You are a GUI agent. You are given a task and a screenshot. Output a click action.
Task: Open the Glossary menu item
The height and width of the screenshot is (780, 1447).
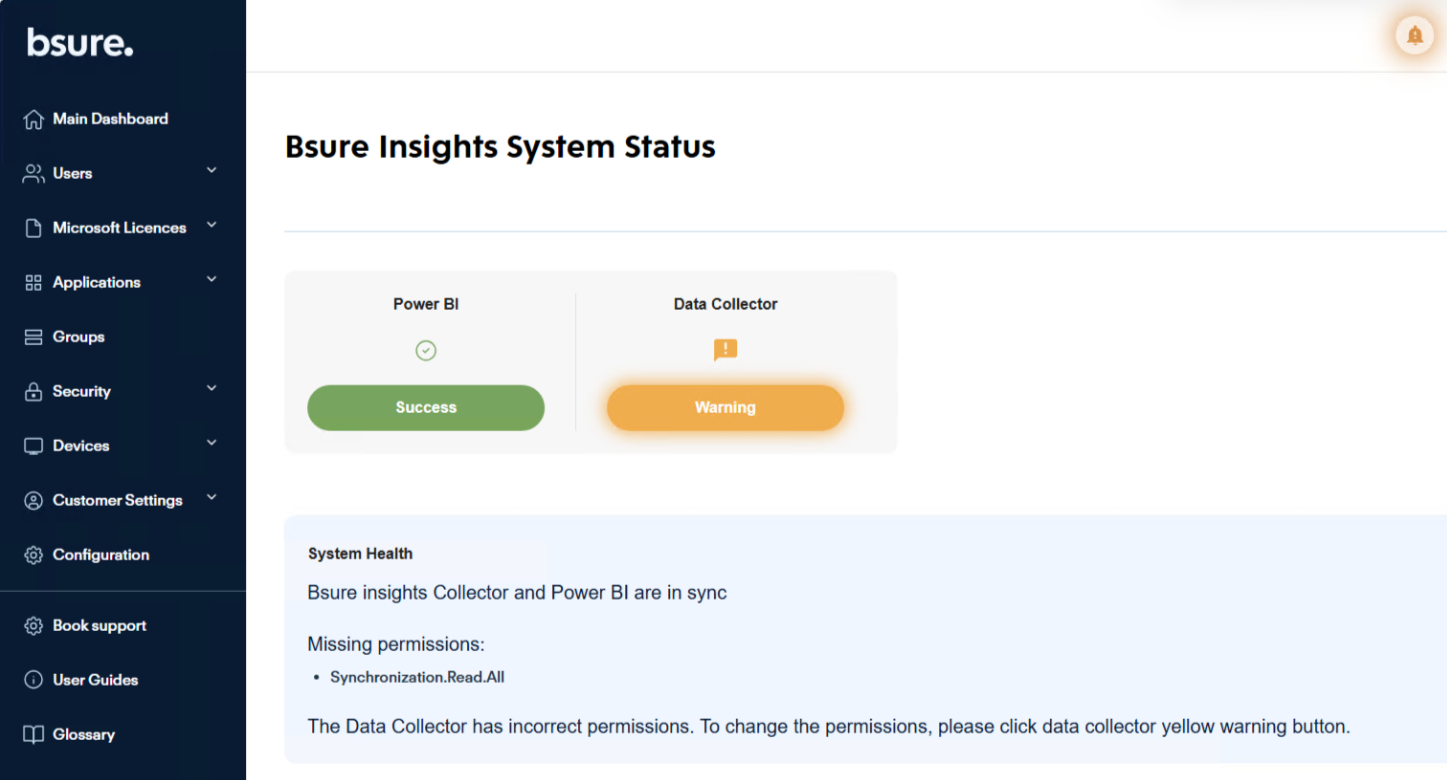pyautogui.click(x=84, y=735)
